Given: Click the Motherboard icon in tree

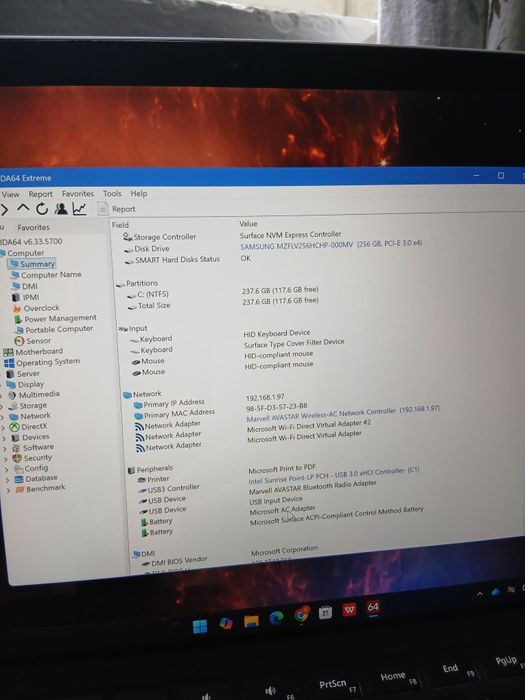Looking at the screenshot, I should coord(8,352).
